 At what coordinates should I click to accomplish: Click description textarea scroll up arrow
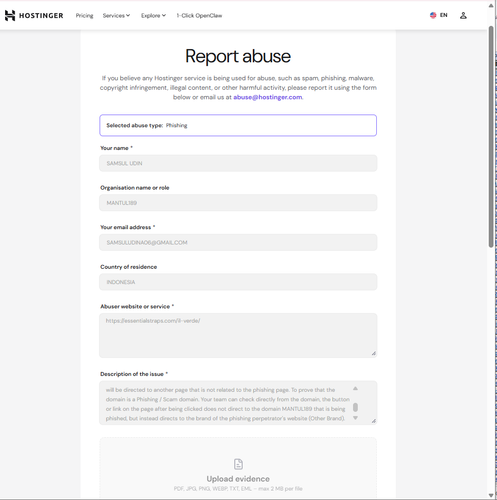click(355, 389)
